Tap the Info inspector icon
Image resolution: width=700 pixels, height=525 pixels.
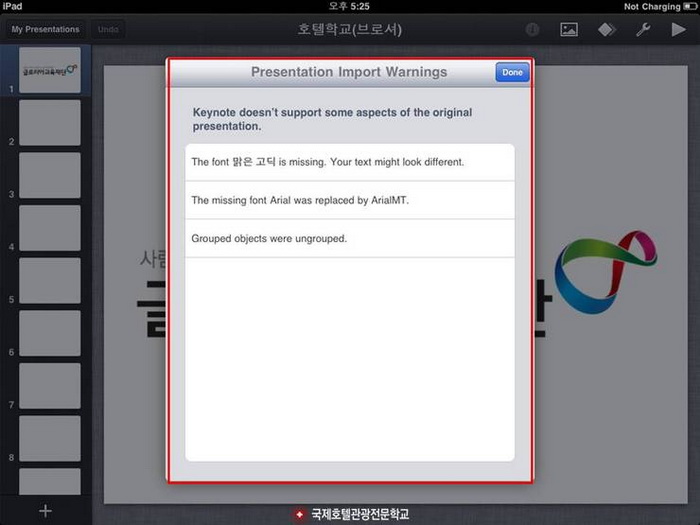pos(532,30)
